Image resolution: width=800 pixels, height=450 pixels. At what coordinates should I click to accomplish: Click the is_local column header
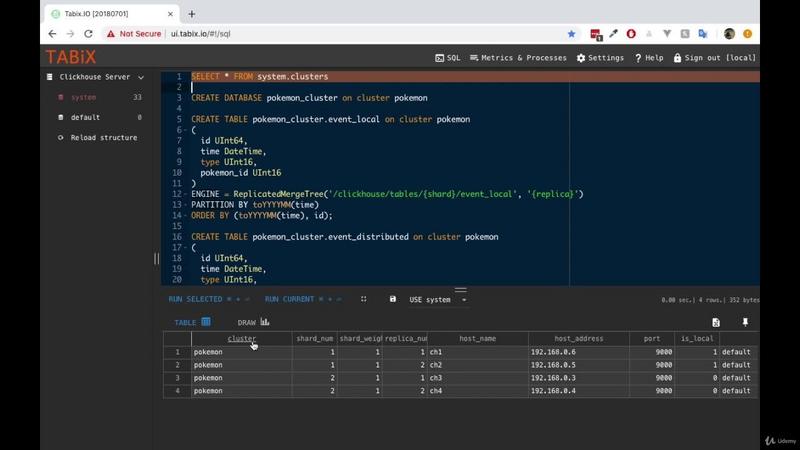pyautogui.click(x=697, y=339)
